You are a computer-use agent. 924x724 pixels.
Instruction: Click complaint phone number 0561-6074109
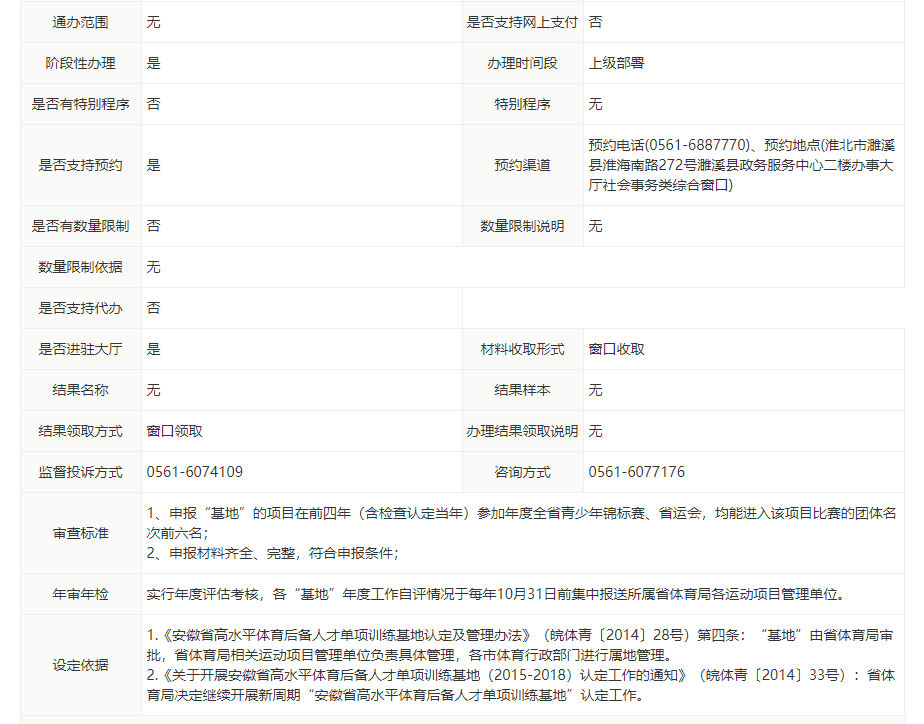pos(195,472)
